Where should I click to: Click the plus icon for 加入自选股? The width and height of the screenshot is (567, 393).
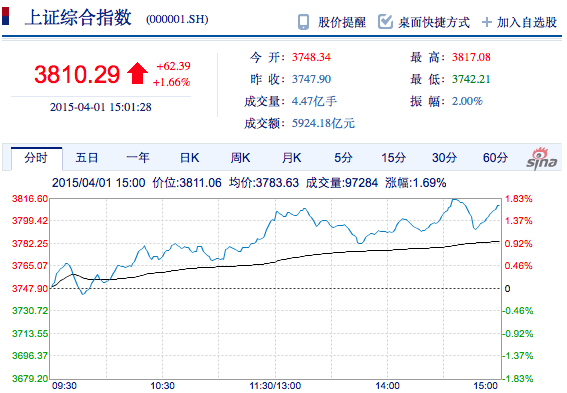point(487,22)
